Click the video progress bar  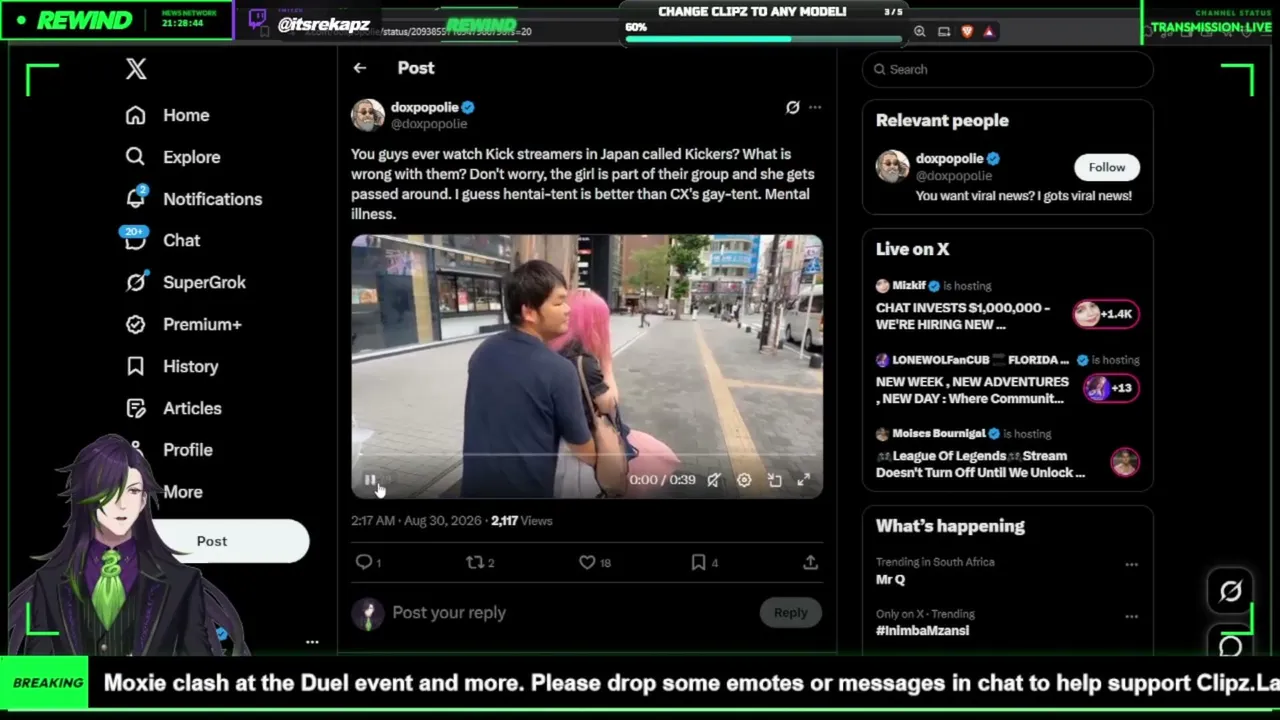[x=587, y=455]
